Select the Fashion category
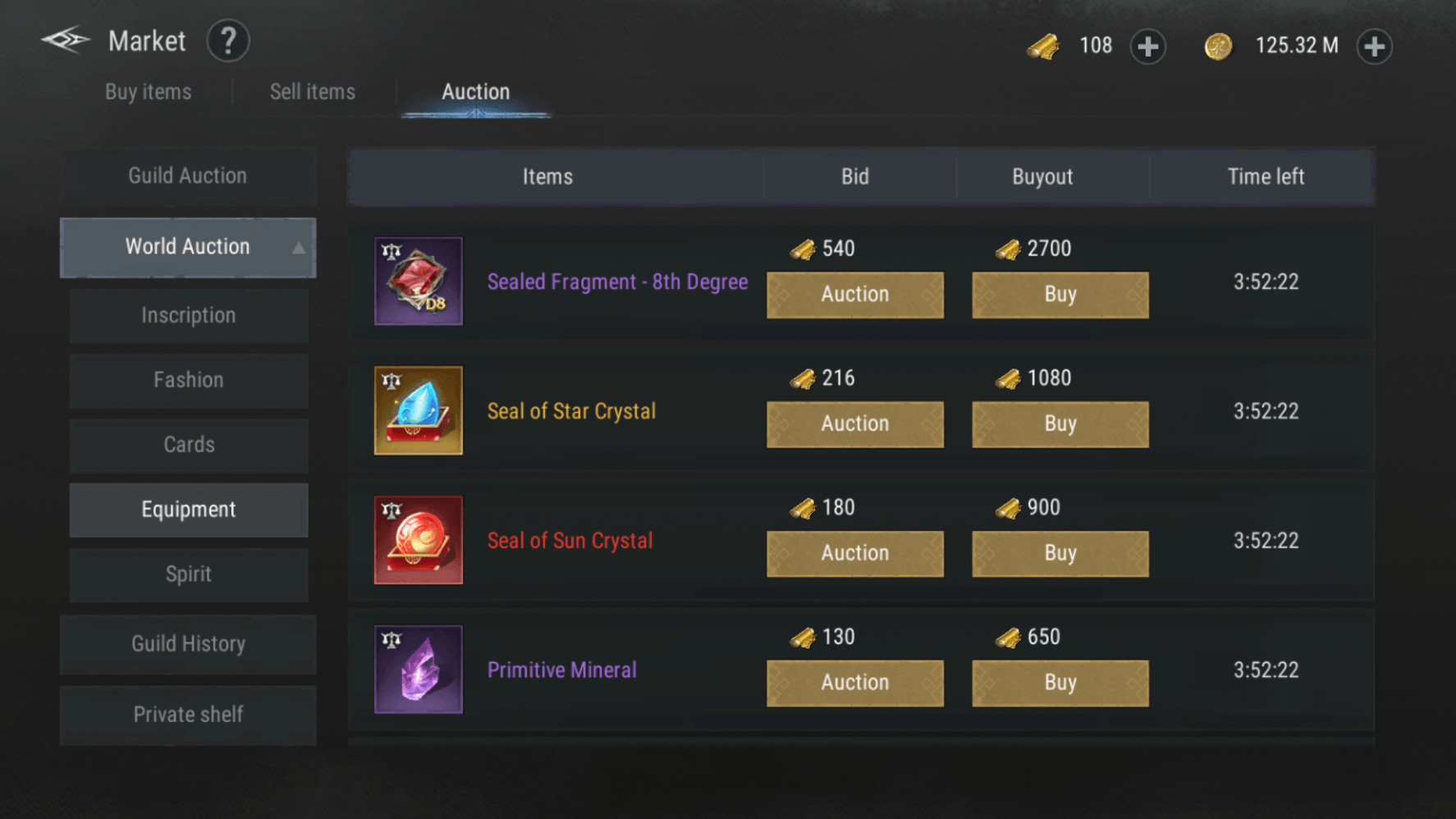 tap(189, 381)
